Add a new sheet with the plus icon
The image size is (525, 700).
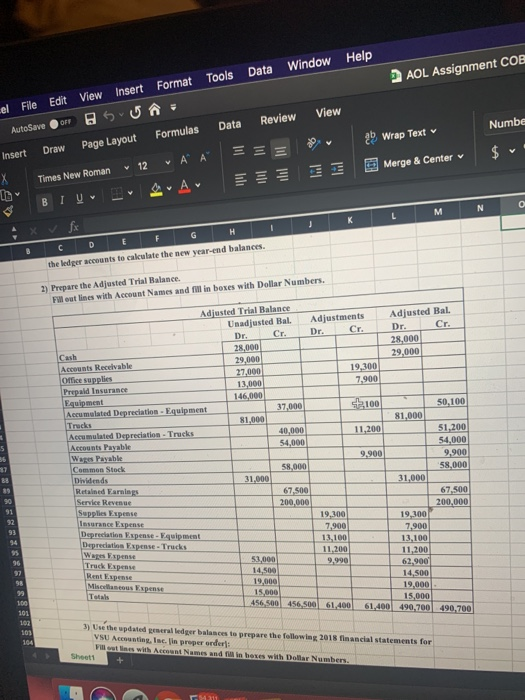119,660
